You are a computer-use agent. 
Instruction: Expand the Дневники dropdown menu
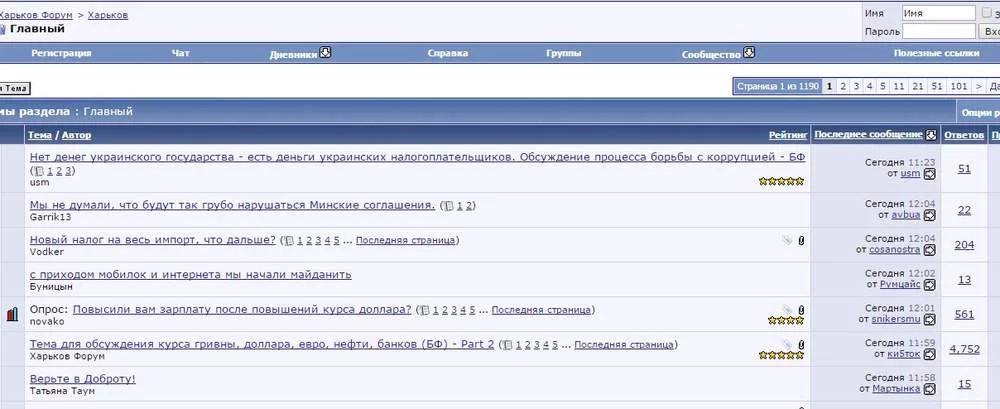(325, 52)
